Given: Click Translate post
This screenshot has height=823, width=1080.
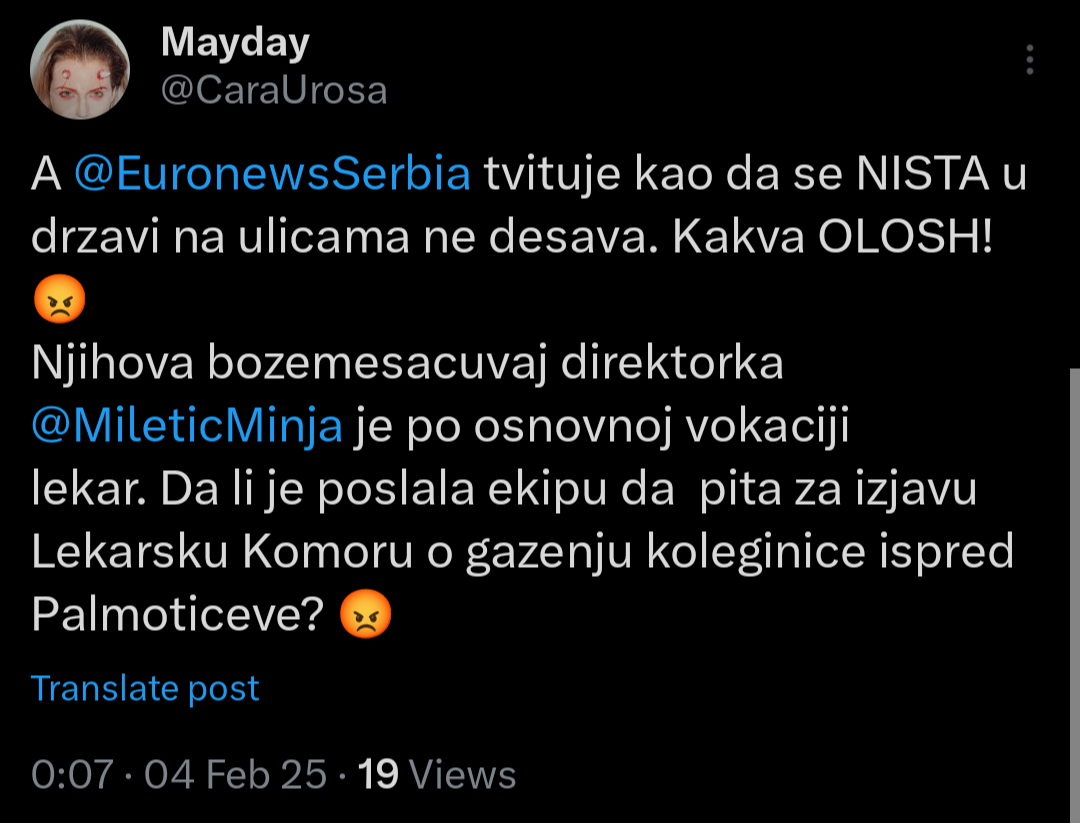Looking at the screenshot, I should point(145,688).
